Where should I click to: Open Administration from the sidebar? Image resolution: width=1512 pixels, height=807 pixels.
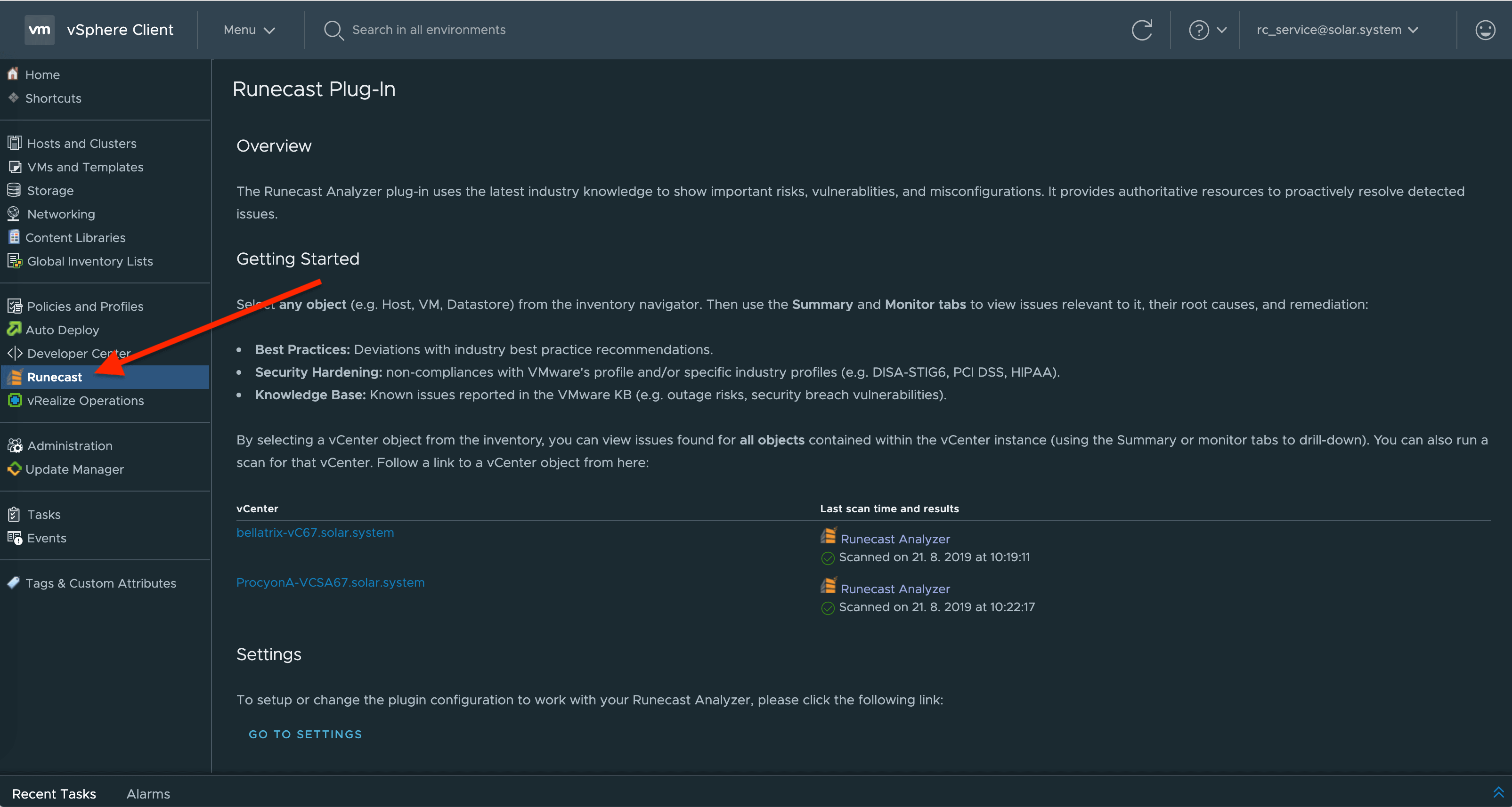point(70,445)
